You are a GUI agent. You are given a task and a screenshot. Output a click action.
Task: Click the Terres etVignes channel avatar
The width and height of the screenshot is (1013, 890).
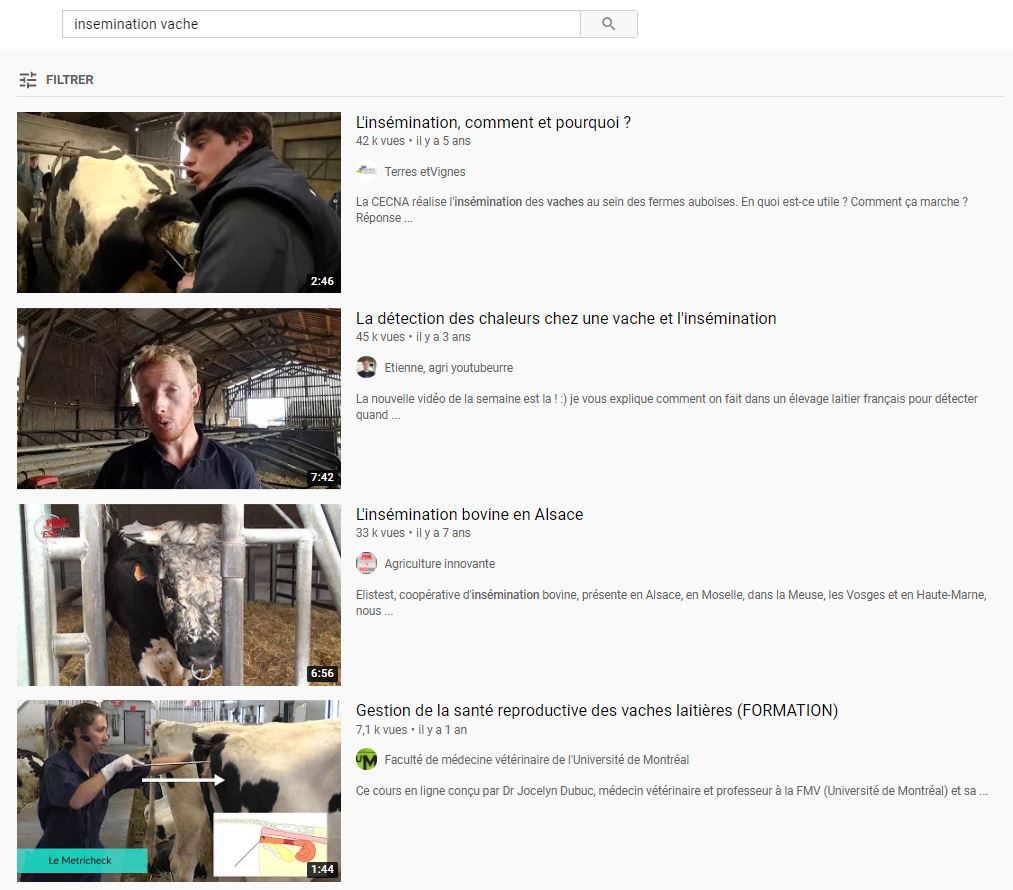[366, 171]
